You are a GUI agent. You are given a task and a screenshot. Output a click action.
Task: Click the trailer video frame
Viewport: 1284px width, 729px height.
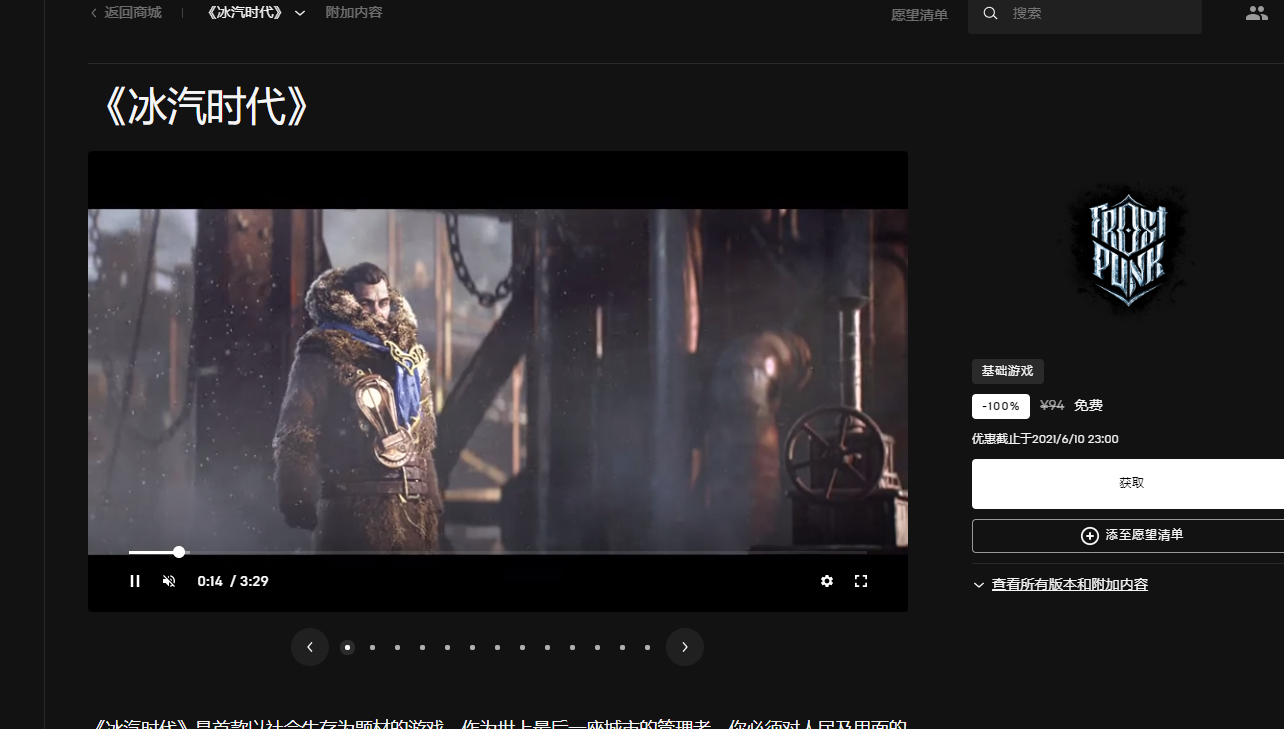click(x=498, y=381)
